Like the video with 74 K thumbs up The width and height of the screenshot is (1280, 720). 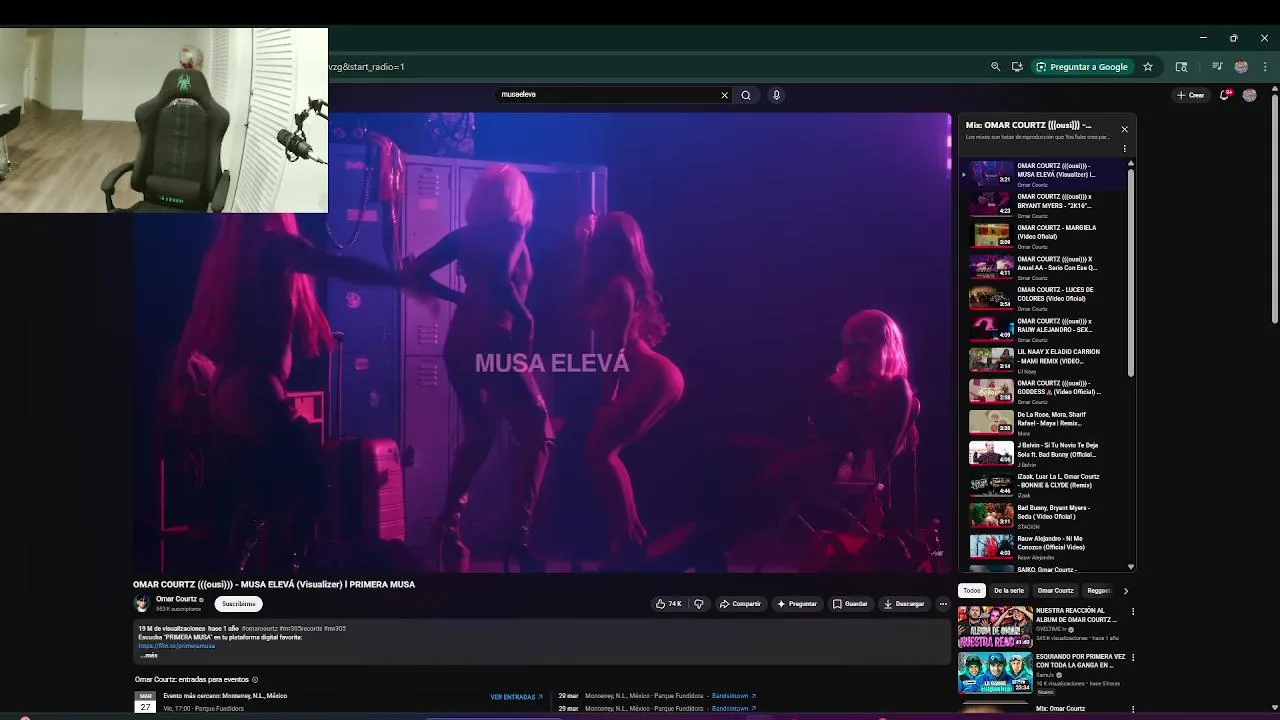point(668,604)
